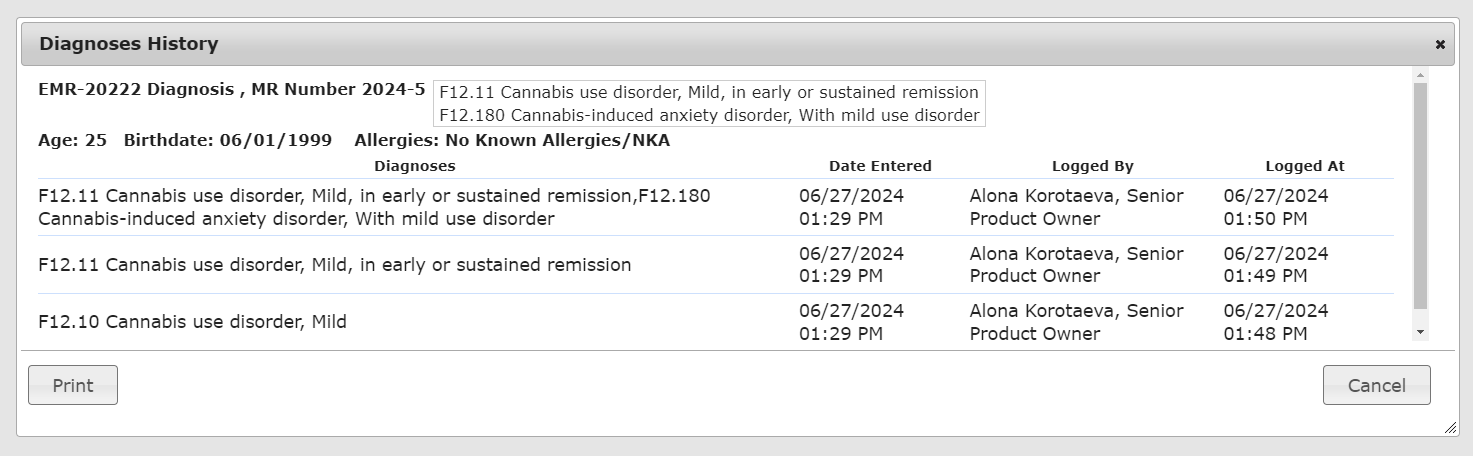Click the EMR-20222 Diagnosis patient name
The width and height of the screenshot is (1473, 456).
[x=135, y=89]
